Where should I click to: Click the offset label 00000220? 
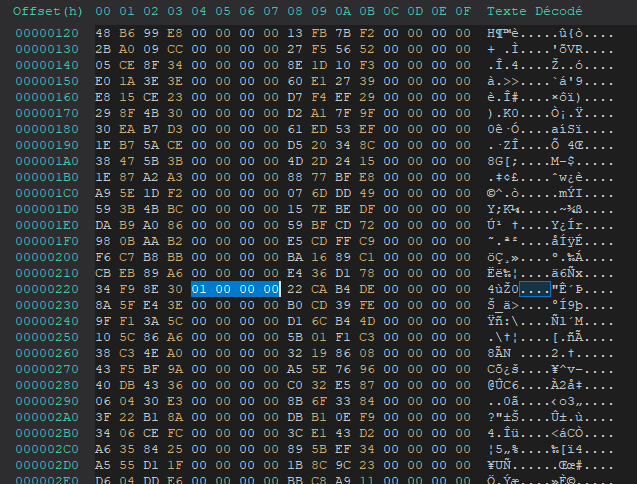pyautogui.click(x=47, y=289)
